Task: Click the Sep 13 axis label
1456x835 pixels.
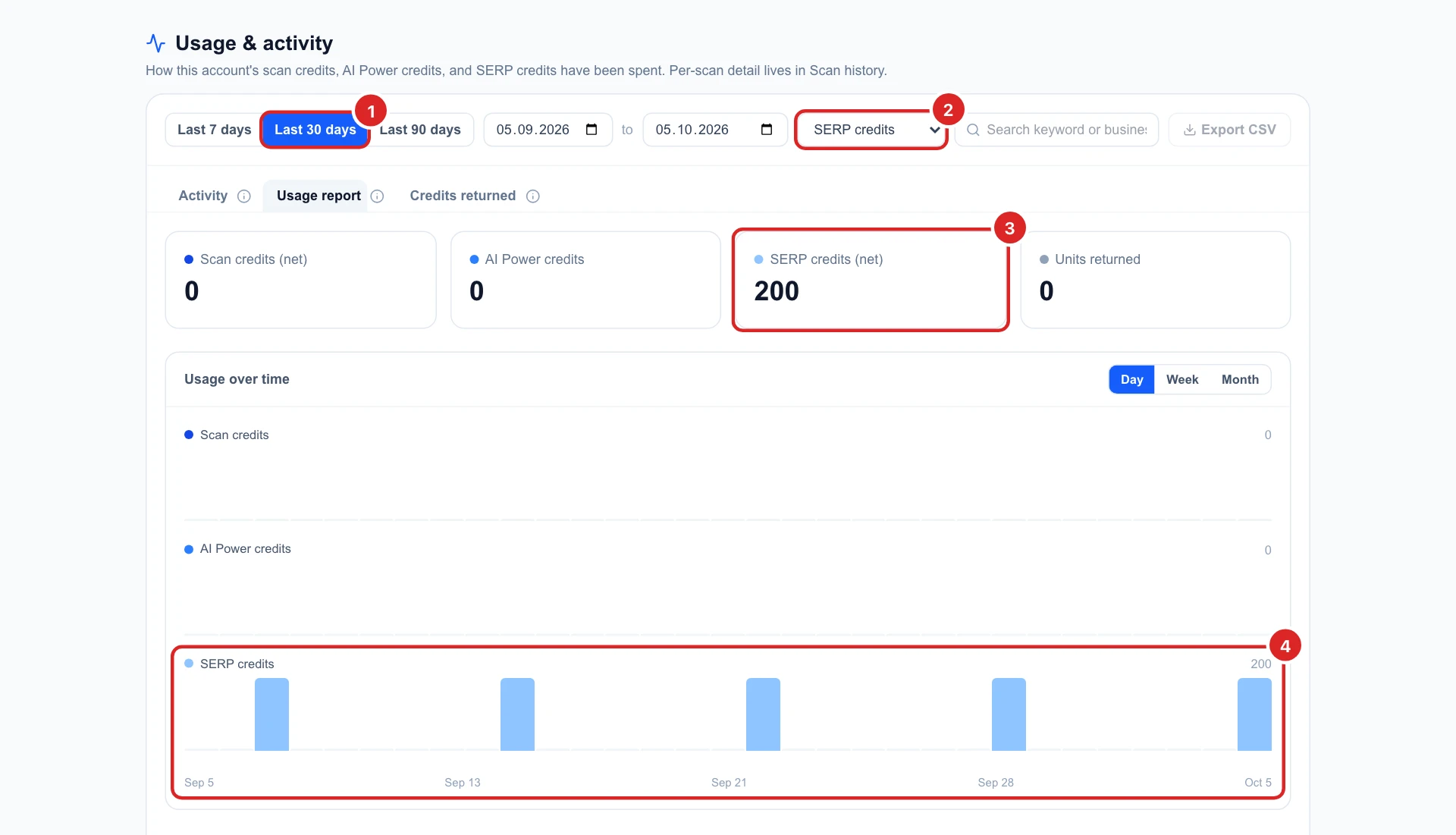Action: point(463,782)
